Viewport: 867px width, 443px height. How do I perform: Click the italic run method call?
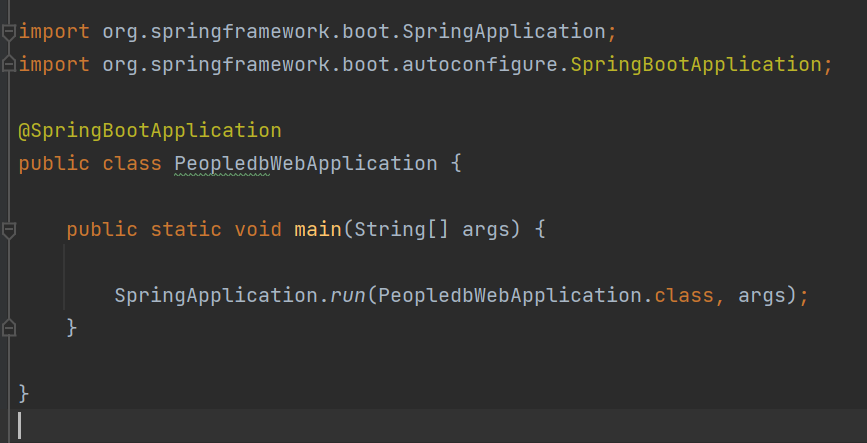tap(348, 295)
